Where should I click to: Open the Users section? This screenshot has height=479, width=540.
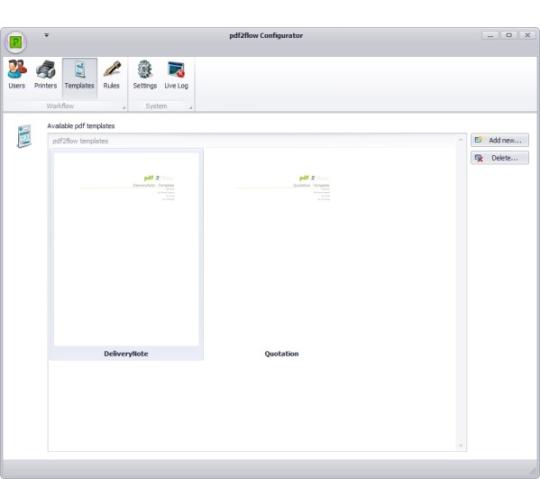coord(17,75)
